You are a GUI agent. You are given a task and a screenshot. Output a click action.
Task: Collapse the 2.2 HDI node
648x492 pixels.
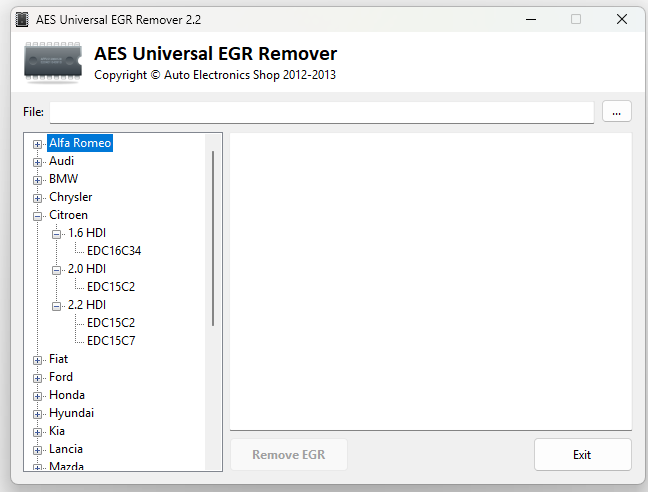tap(56, 306)
